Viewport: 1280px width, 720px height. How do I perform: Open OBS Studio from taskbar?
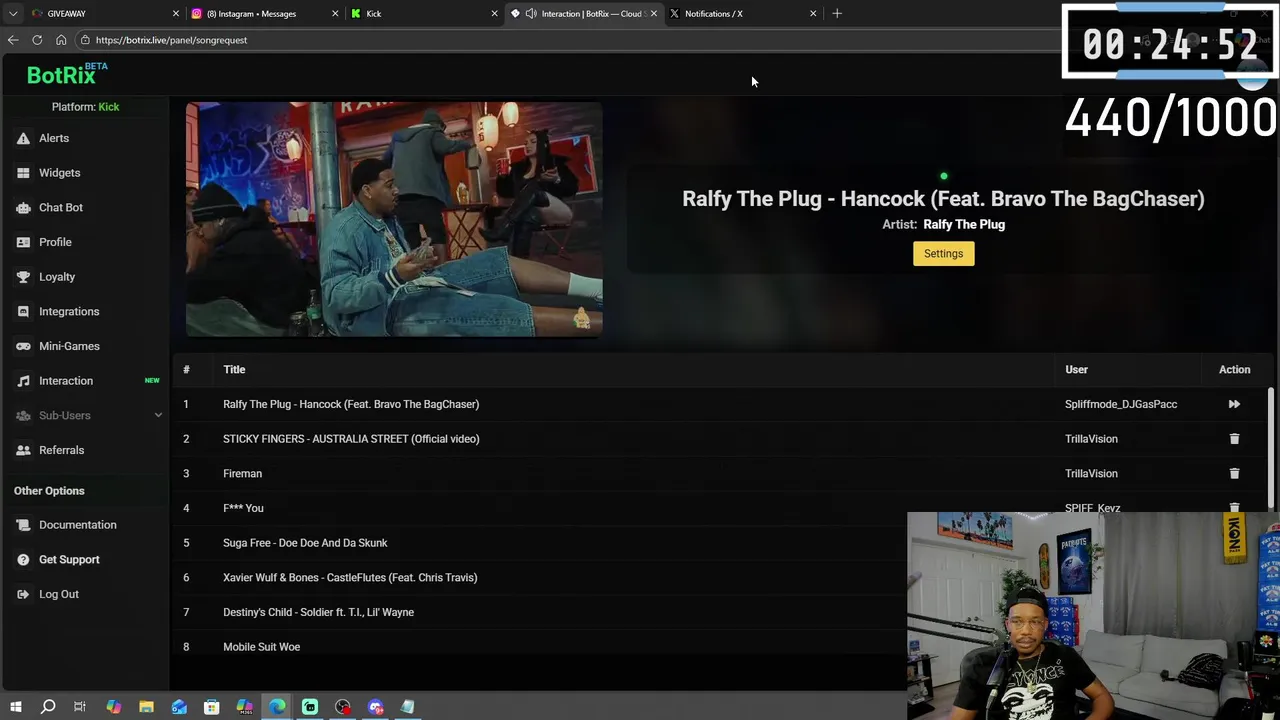(x=343, y=707)
